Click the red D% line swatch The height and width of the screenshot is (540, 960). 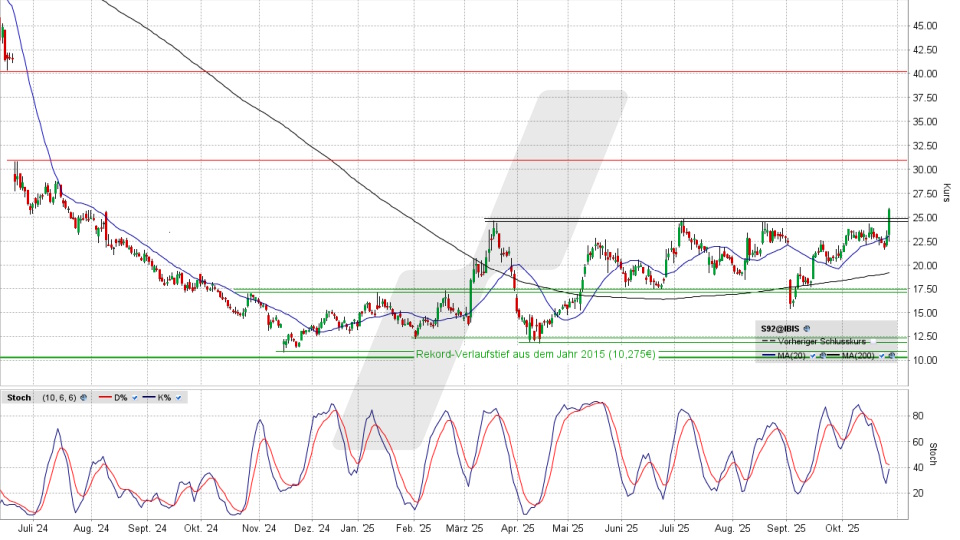[x=105, y=397]
